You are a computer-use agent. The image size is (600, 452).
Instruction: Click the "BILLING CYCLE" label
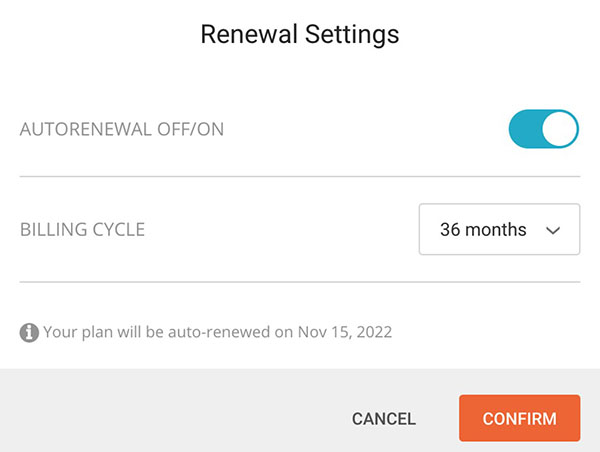[x=83, y=230]
